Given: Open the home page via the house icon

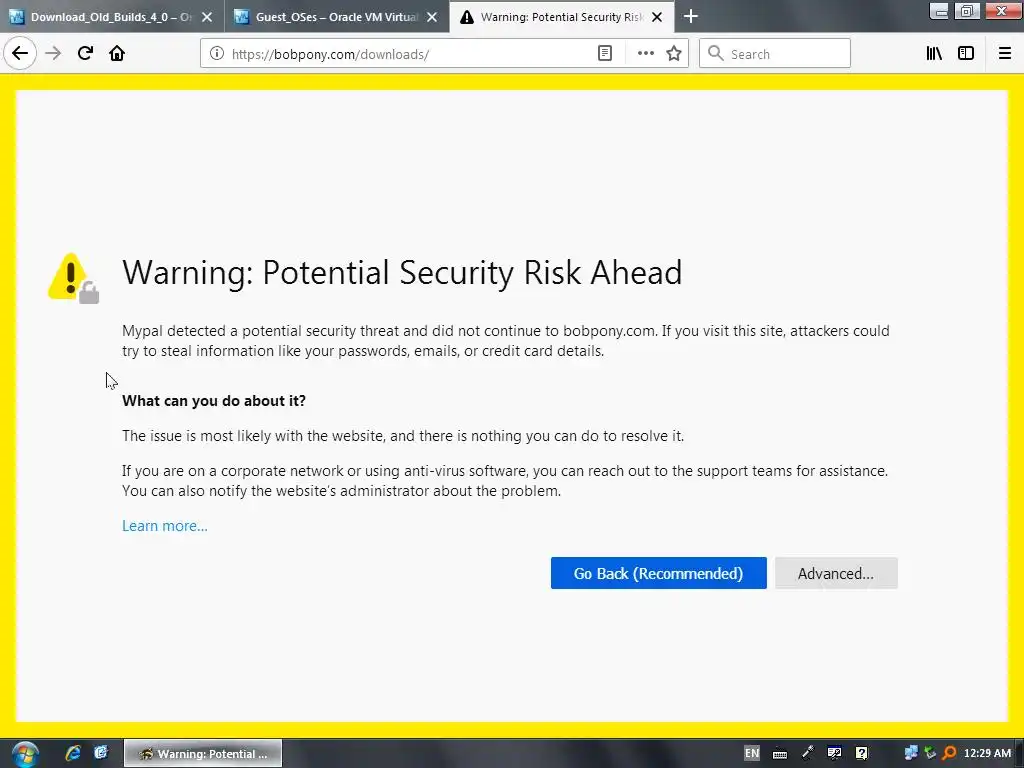Looking at the screenshot, I should pos(117,54).
